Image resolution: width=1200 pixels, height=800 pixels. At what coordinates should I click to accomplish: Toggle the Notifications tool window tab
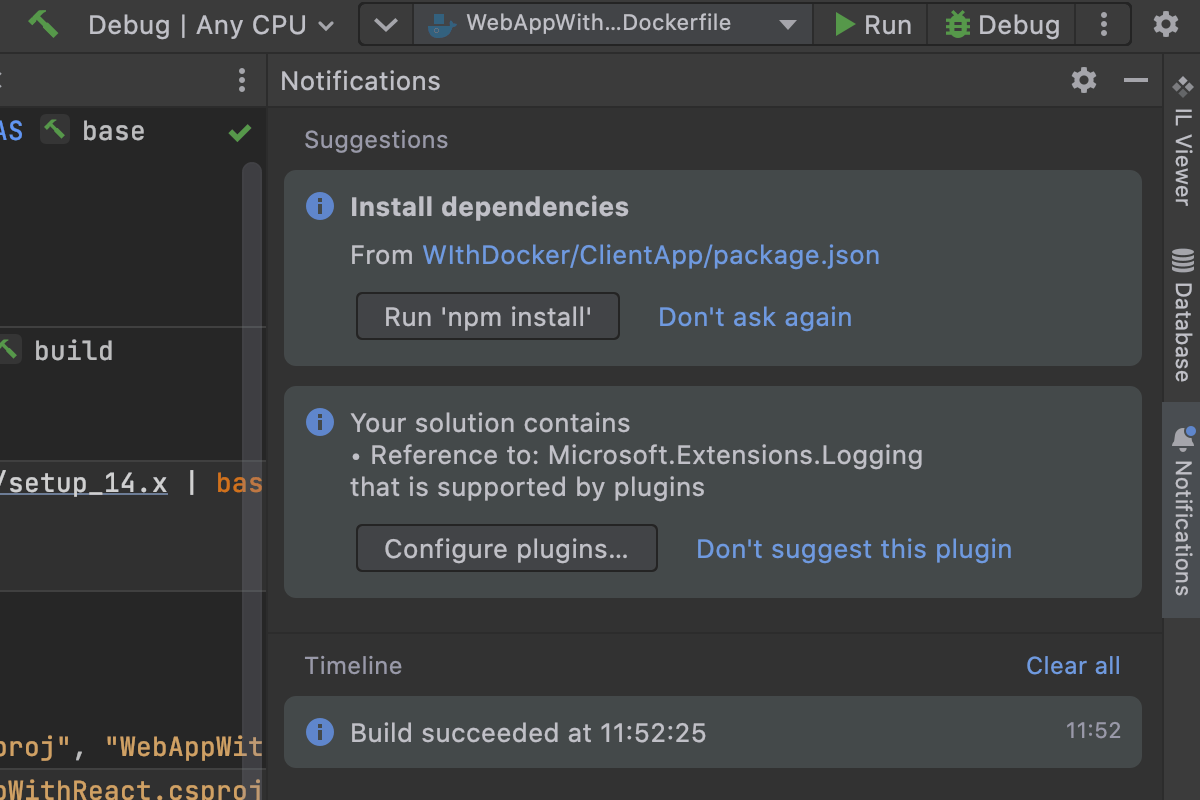pyautogui.click(x=1182, y=510)
